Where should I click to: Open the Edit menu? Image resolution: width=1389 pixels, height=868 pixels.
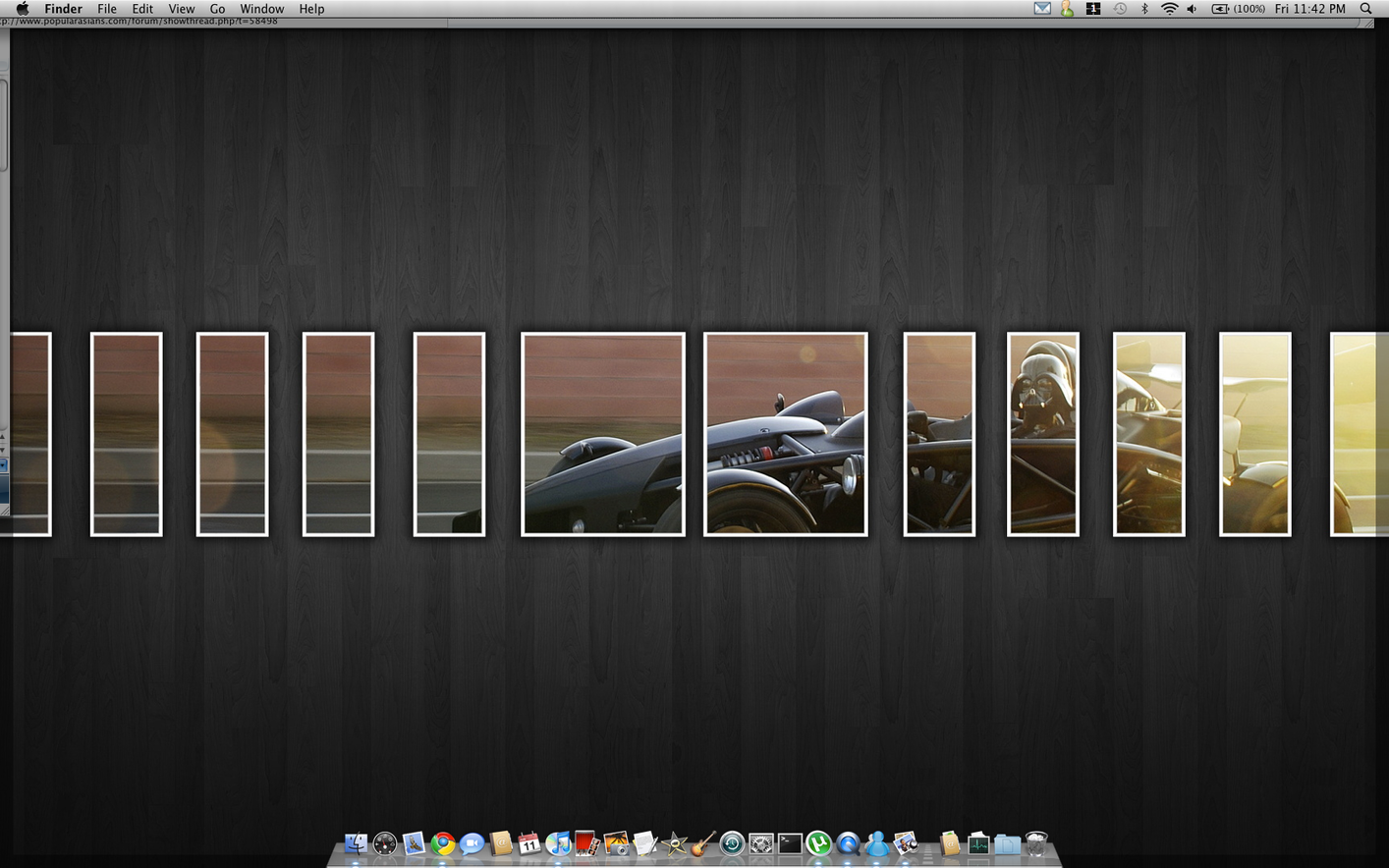click(x=142, y=9)
